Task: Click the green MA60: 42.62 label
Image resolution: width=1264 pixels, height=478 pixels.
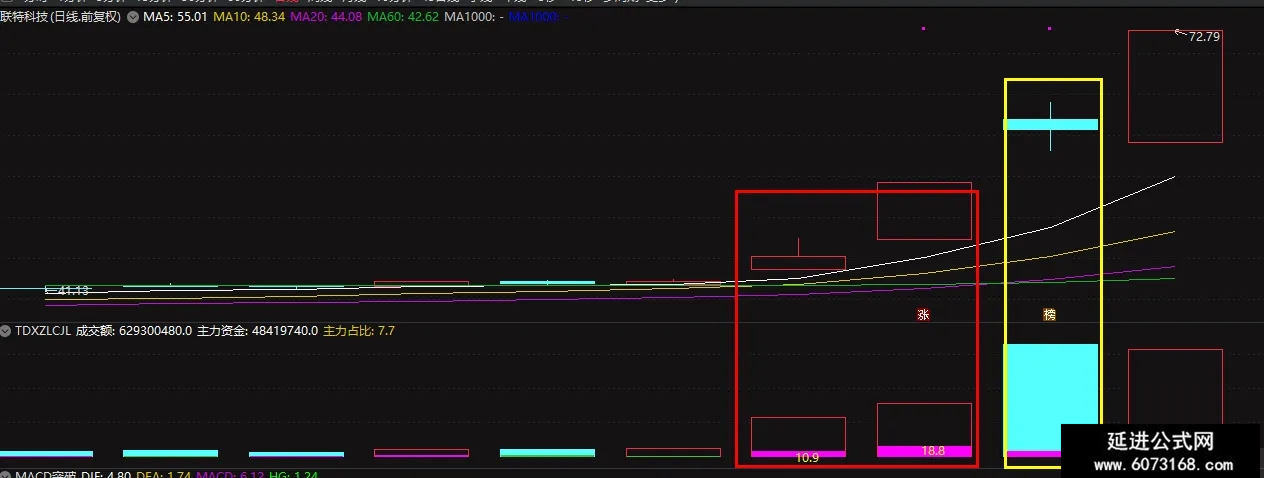Action: [403, 17]
